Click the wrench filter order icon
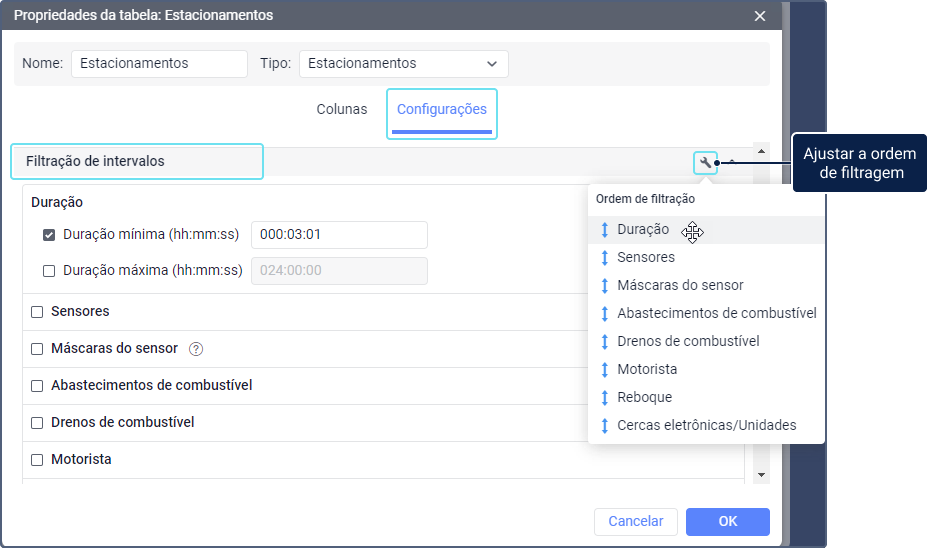This screenshot has height=548, width=929. (705, 163)
